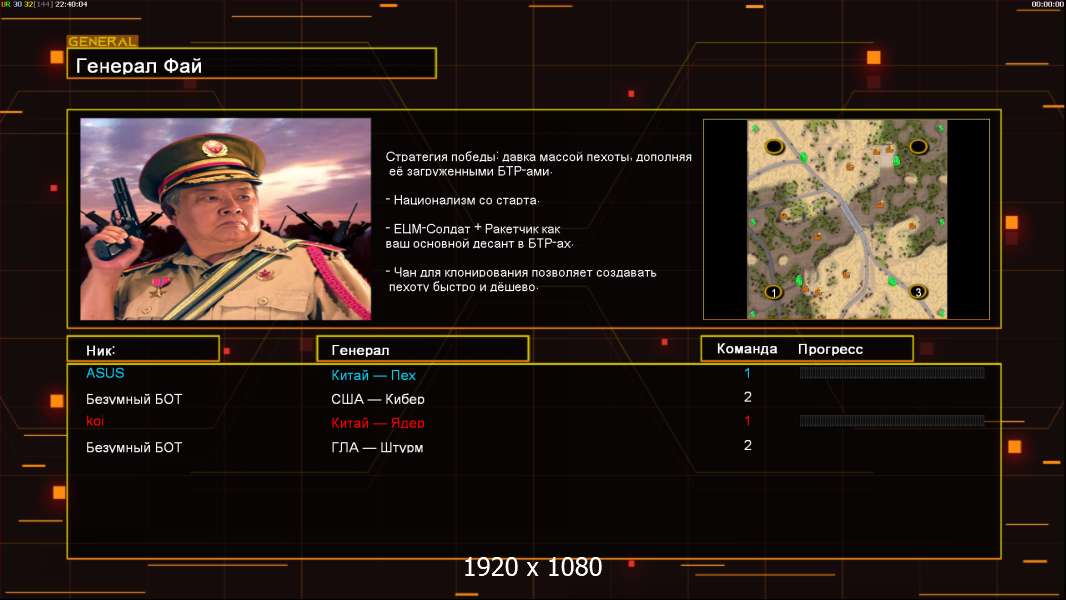This screenshot has width=1066, height=600.
Task: Click the koi loading progress bar
Action: [892, 421]
